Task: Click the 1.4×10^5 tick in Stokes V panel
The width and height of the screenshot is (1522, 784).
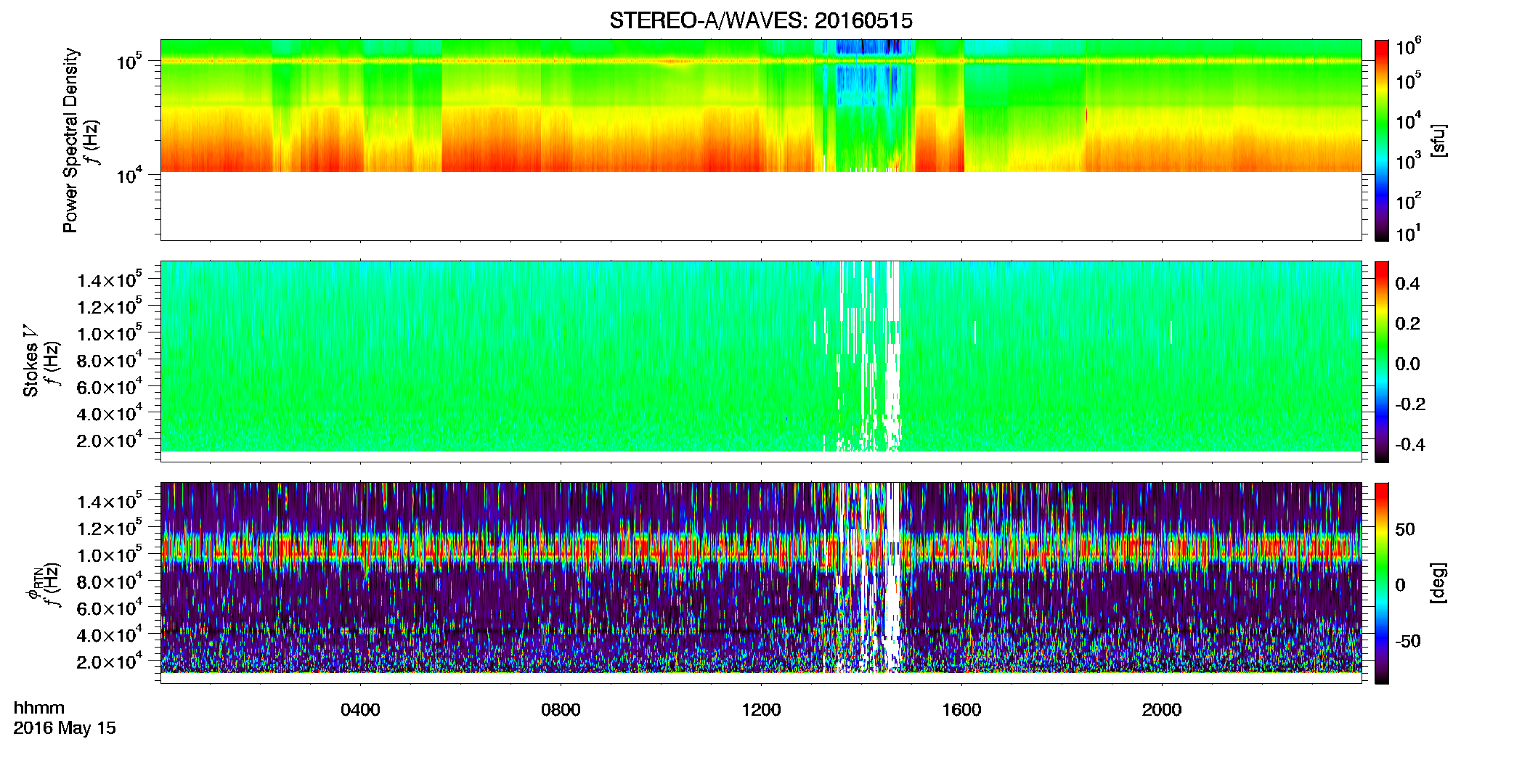Action: (110, 280)
